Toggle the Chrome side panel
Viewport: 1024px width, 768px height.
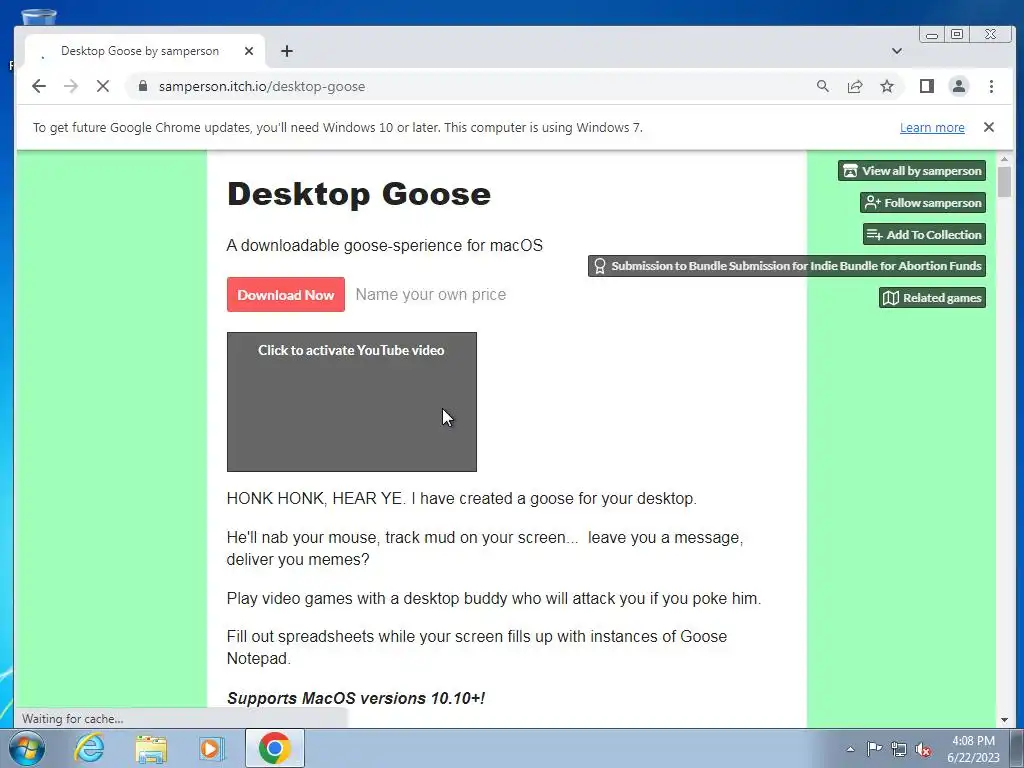927,86
